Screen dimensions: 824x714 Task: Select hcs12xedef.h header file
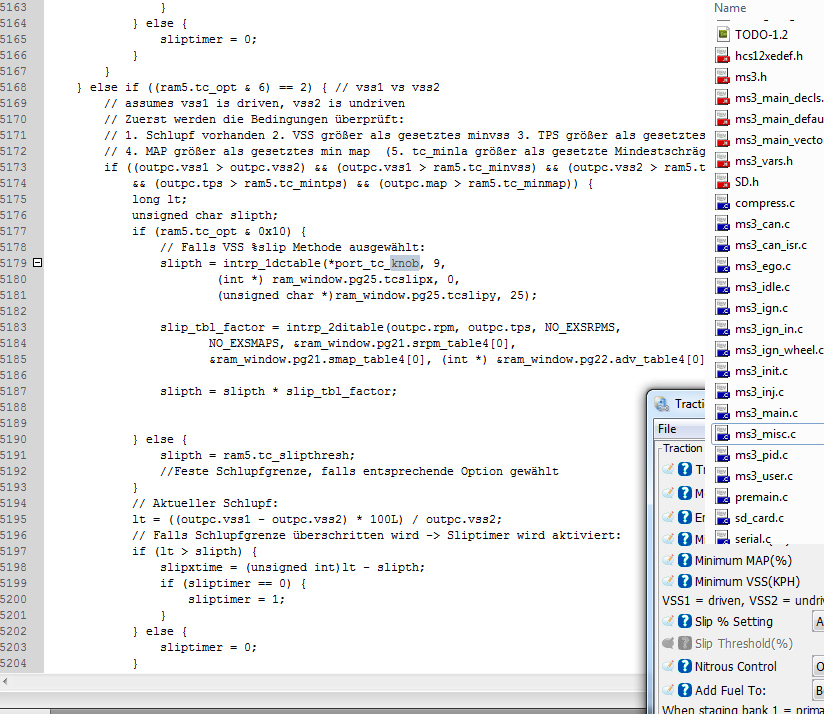[x=768, y=56]
